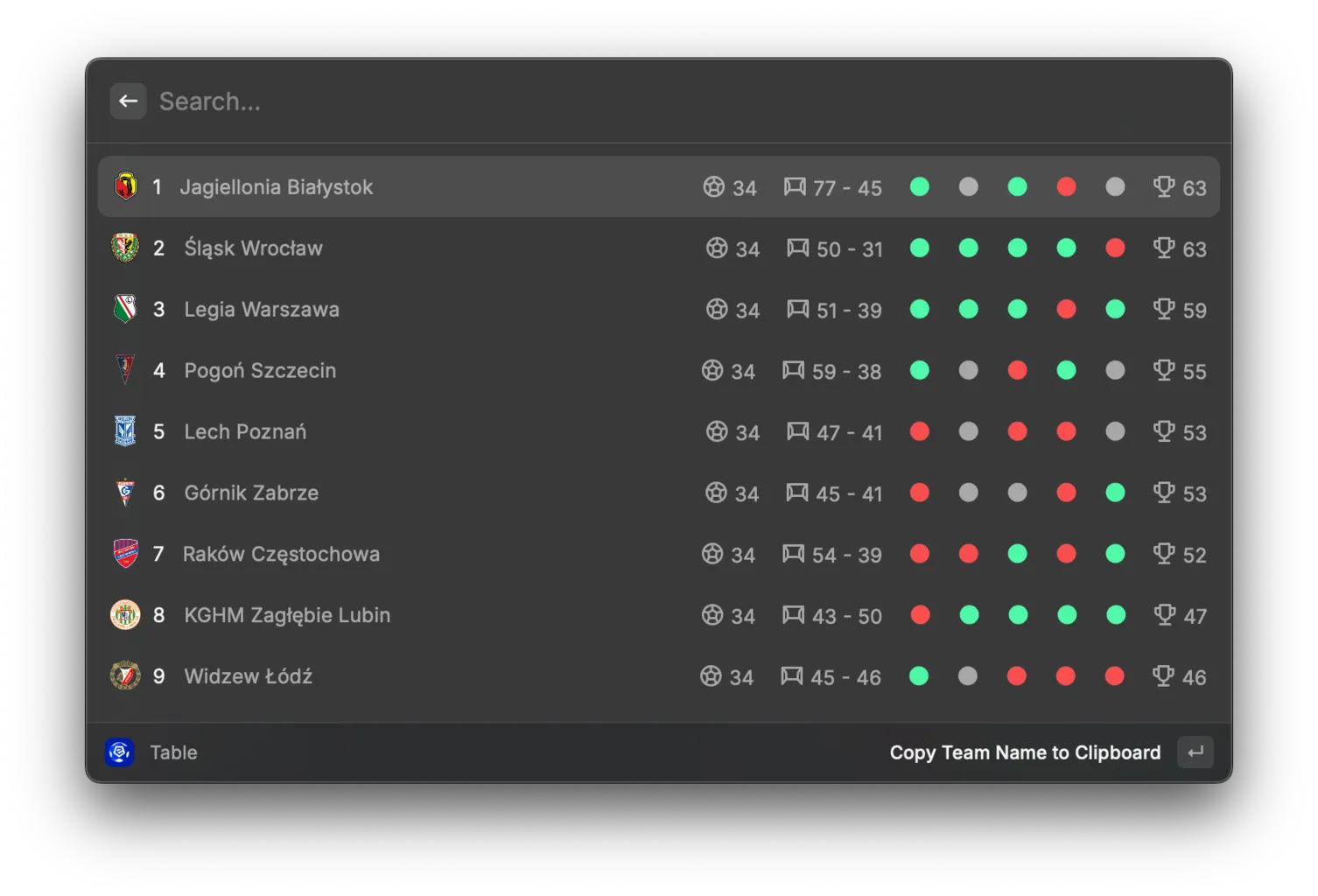The height and width of the screenshot is (896, 1318).
Task: Select the Górnik Zabrze row
Action: pos(659,493)
